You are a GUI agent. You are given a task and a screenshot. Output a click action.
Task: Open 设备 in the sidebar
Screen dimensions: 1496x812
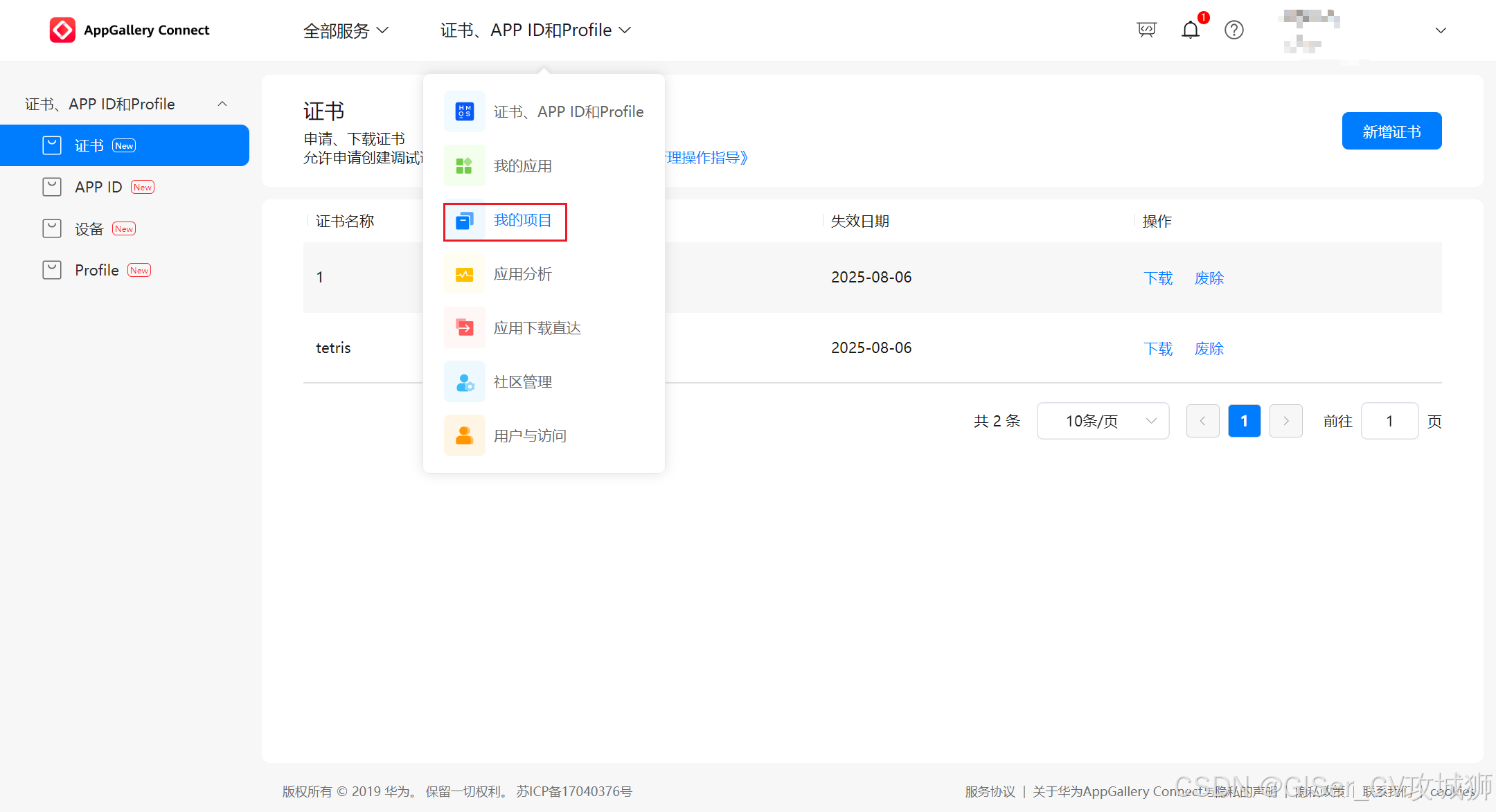tap(125, 228)
